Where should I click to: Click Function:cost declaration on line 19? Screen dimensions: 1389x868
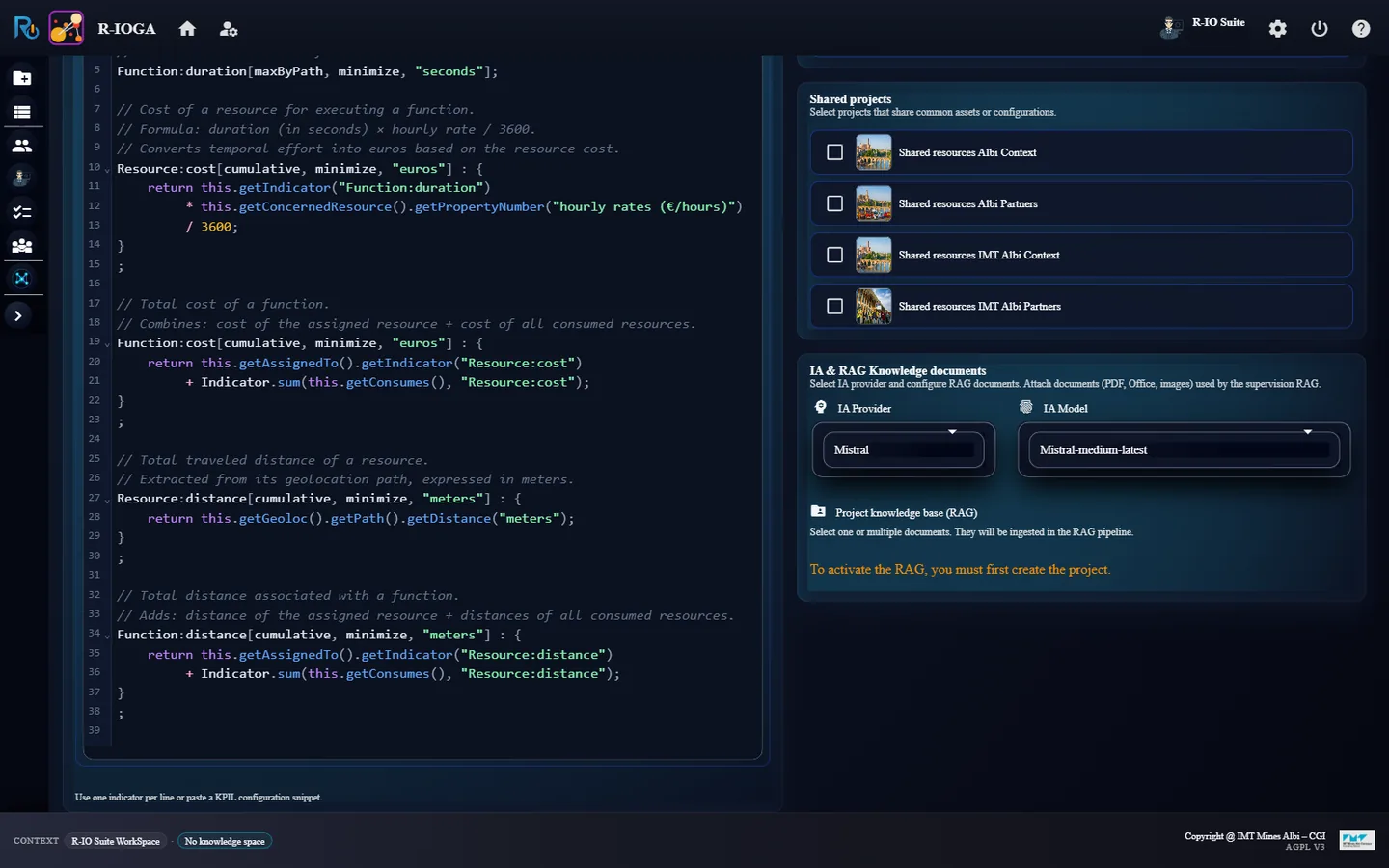click(x=300, y=343)
